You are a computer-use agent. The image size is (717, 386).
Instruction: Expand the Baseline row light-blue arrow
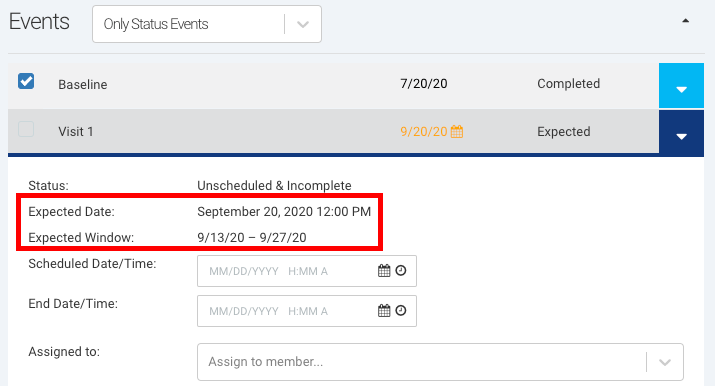click(681, 86)
